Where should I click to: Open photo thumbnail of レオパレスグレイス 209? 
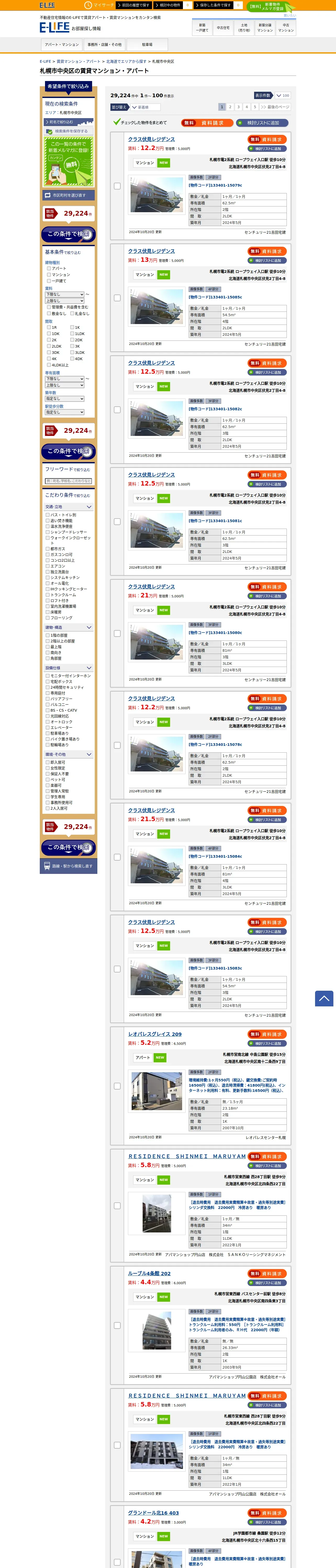[x=157, y=1091]
